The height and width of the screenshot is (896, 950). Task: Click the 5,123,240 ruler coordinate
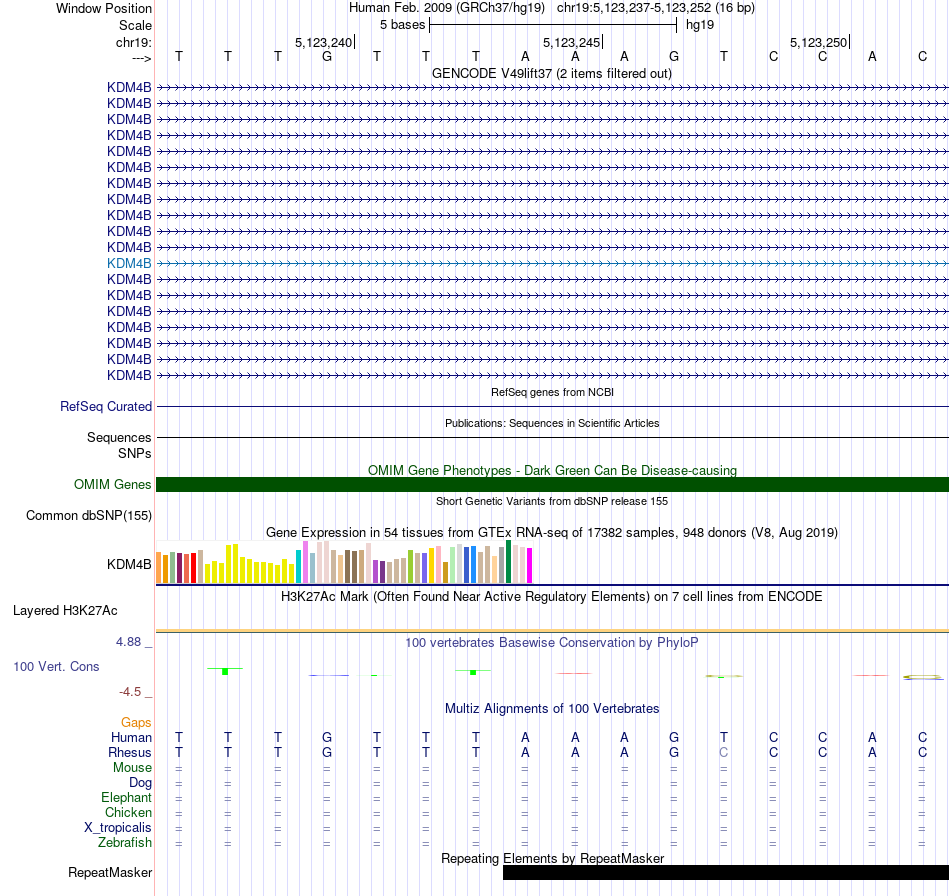[x=324, y=42]
